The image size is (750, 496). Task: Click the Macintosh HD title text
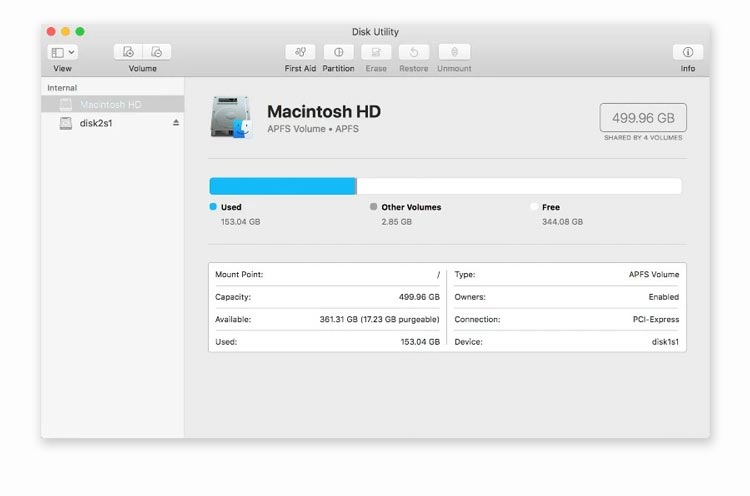coord(324,111)
